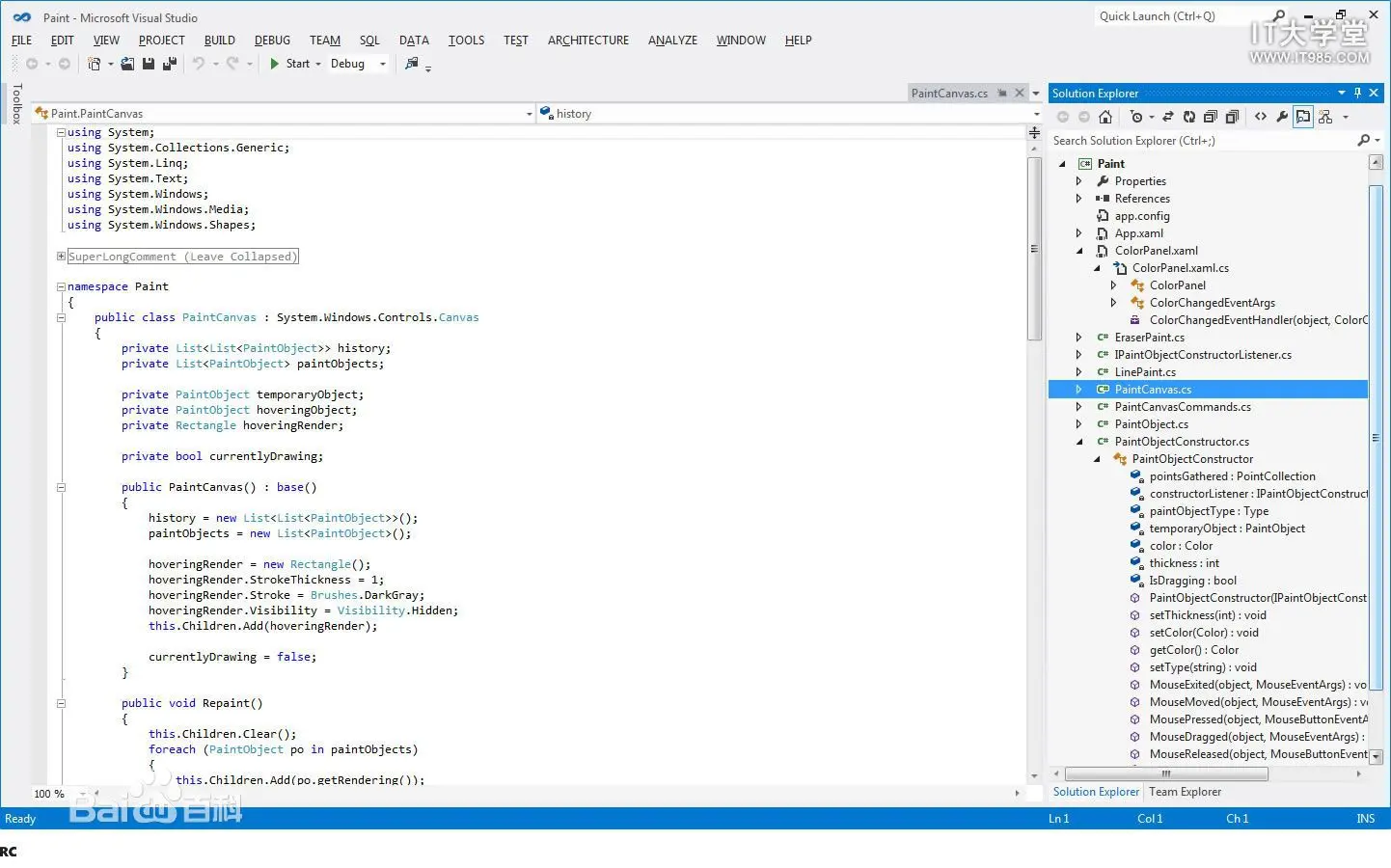Select the LinePaint.cs file item
The height and width of the screenshot is (868, 1391).
1145,372
